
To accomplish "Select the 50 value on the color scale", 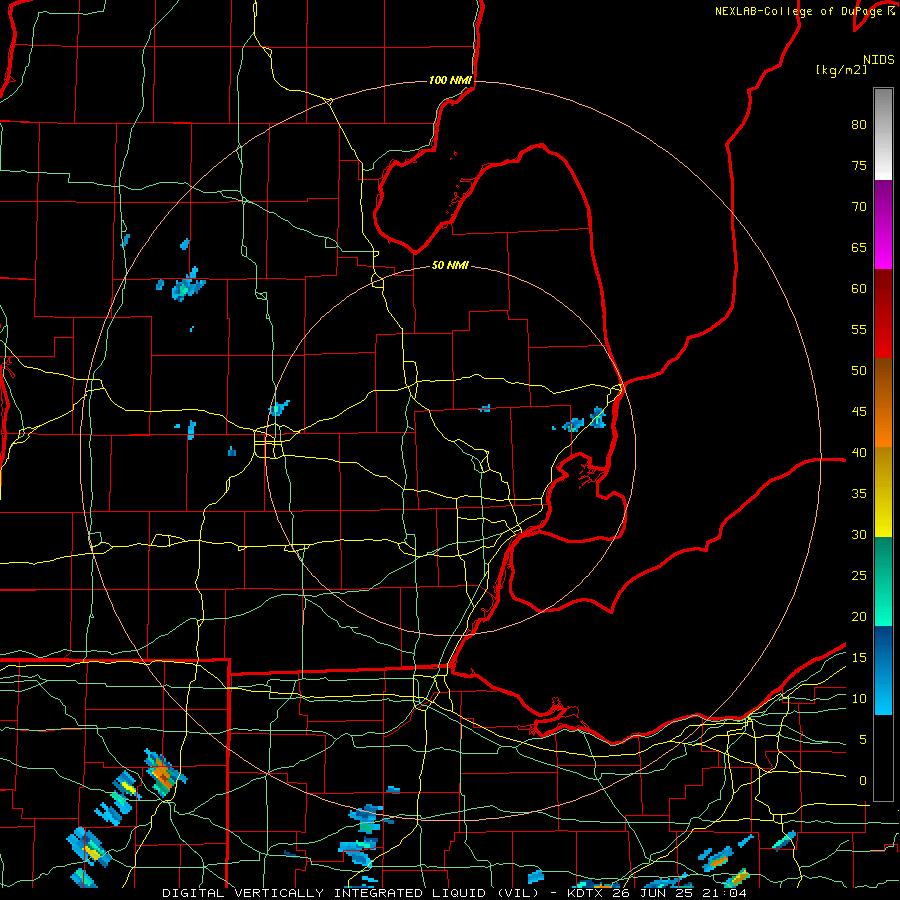I will pyautogui.click(x=859, y=370).
